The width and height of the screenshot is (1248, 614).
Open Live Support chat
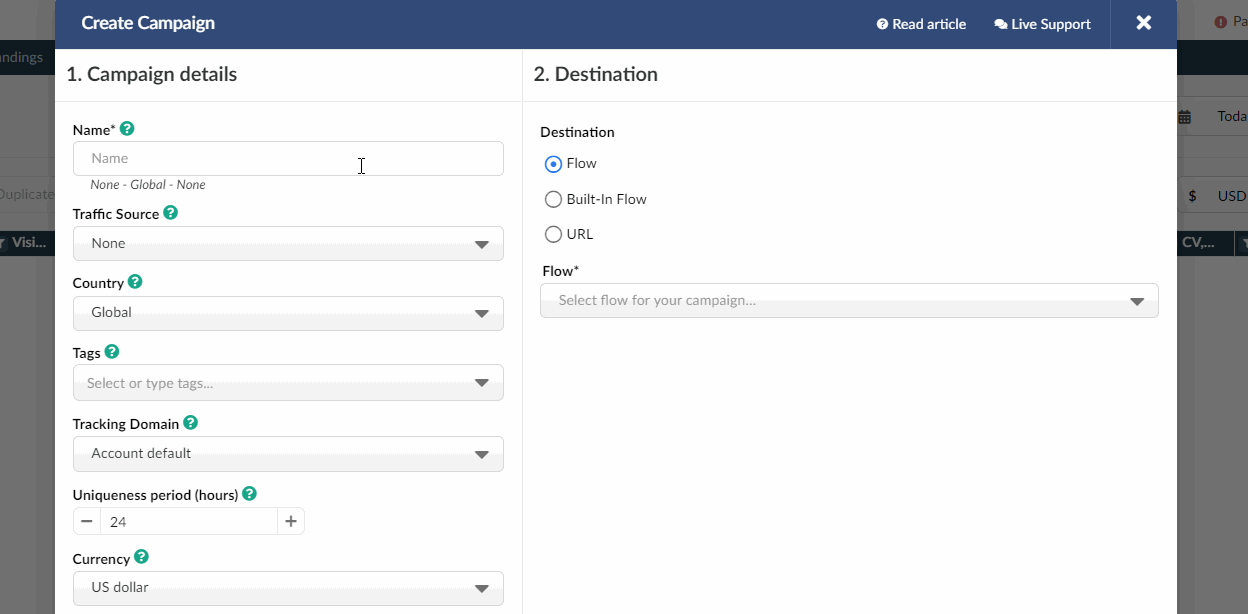tap(1042, 24)
